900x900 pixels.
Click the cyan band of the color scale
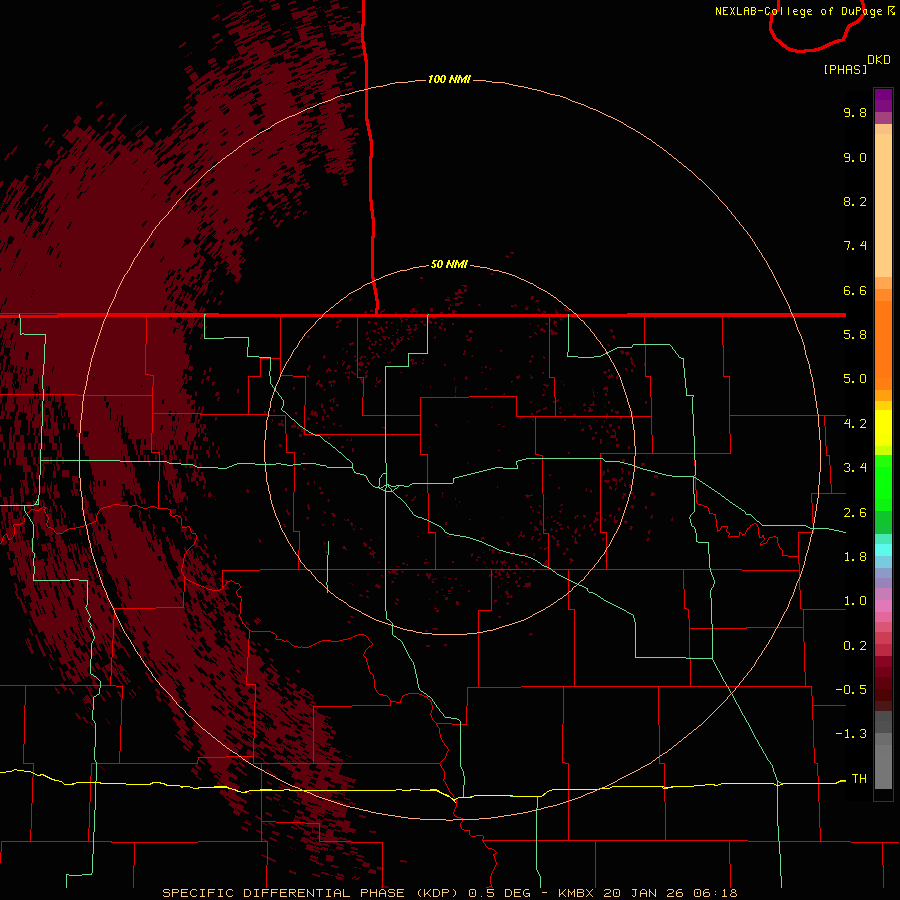[883, 550]
